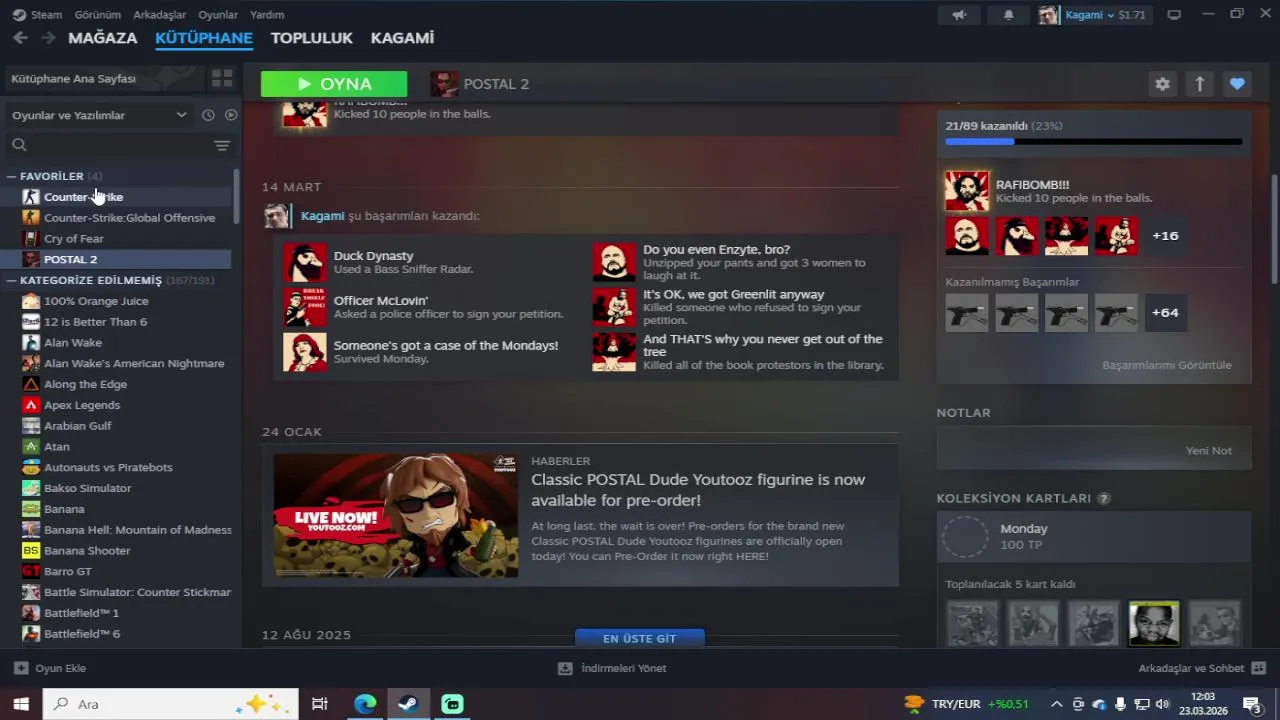This screenshot has height=720, width=1280.
Task: Open the announcements megaphone icon
Action: point(959,15)
